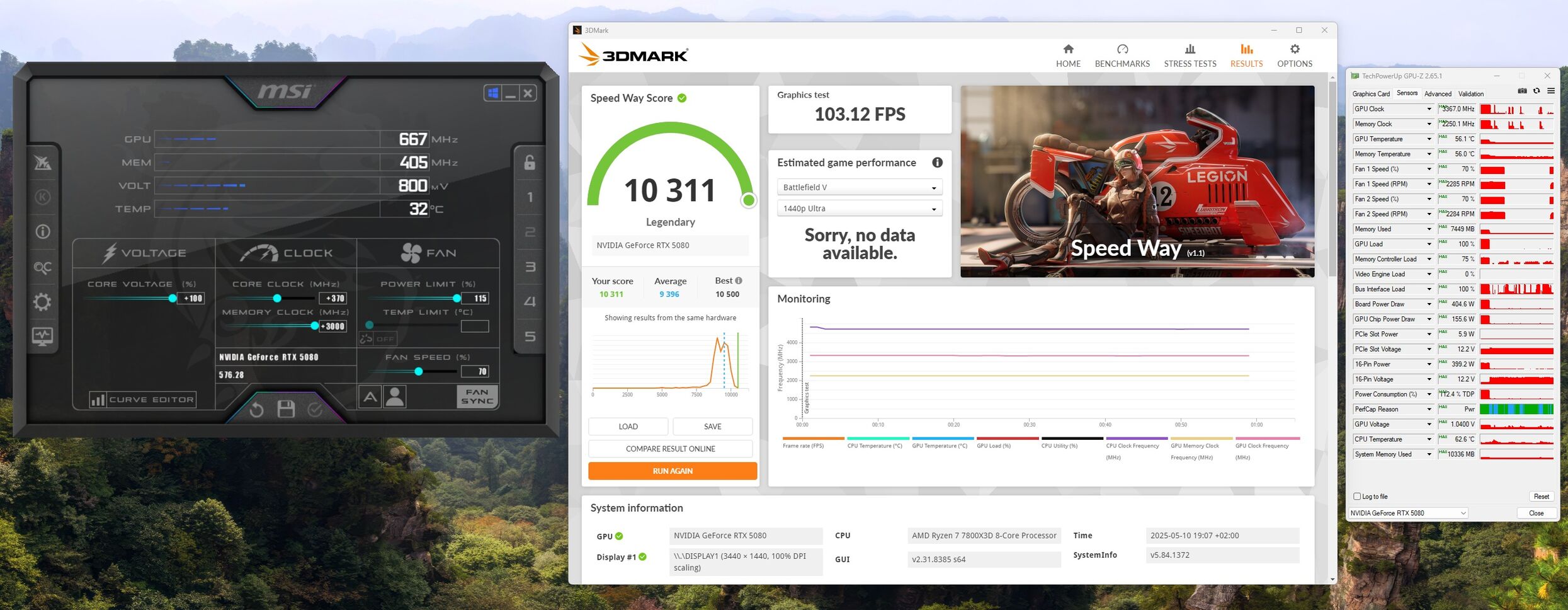Viewport: 1568px width, 610px height.
Task: Open Afterburner settings gear icon
Action: pos(43,302)
